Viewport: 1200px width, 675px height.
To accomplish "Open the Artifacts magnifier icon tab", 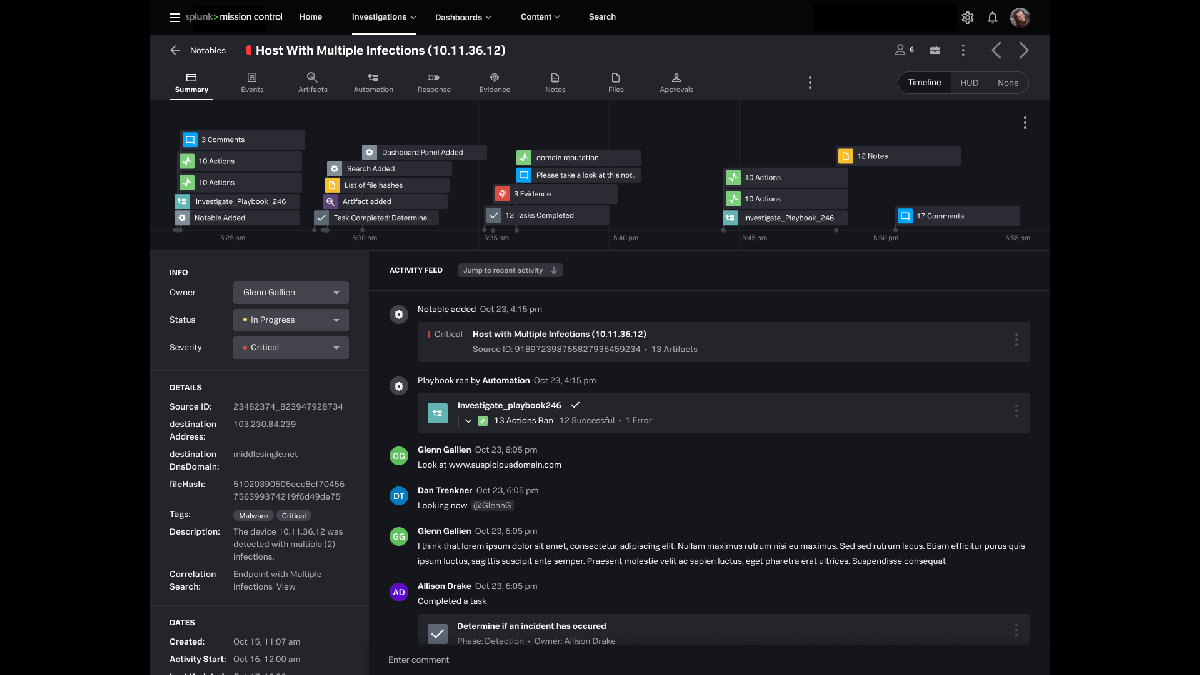I will point(312,82).
